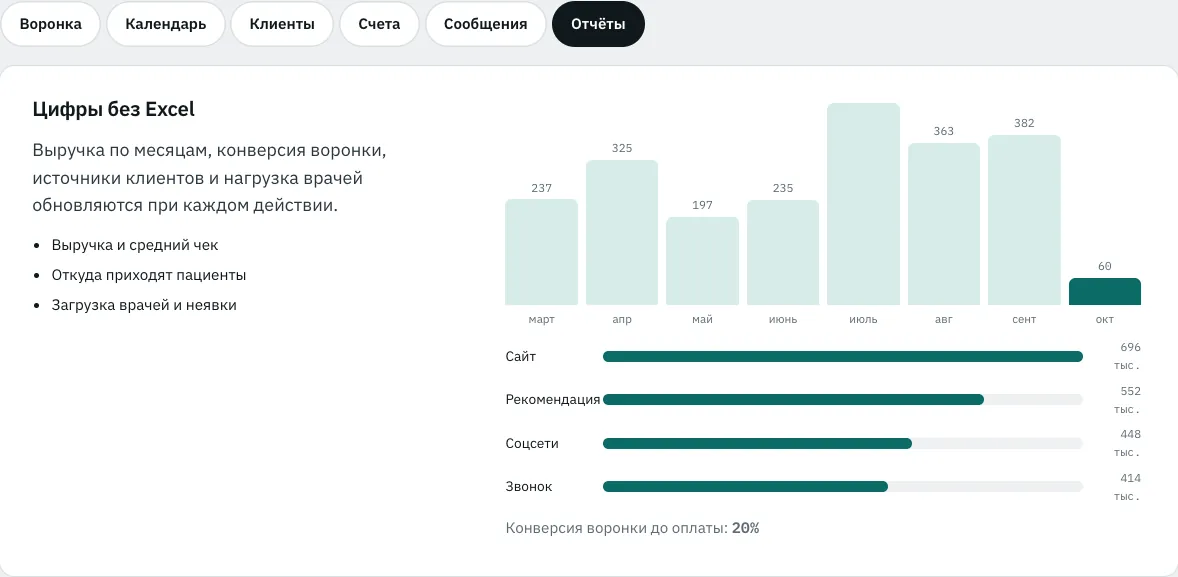Open the Сообщения tab
Viewport: 1178px width, 577px height.
(x=485, y=24)
